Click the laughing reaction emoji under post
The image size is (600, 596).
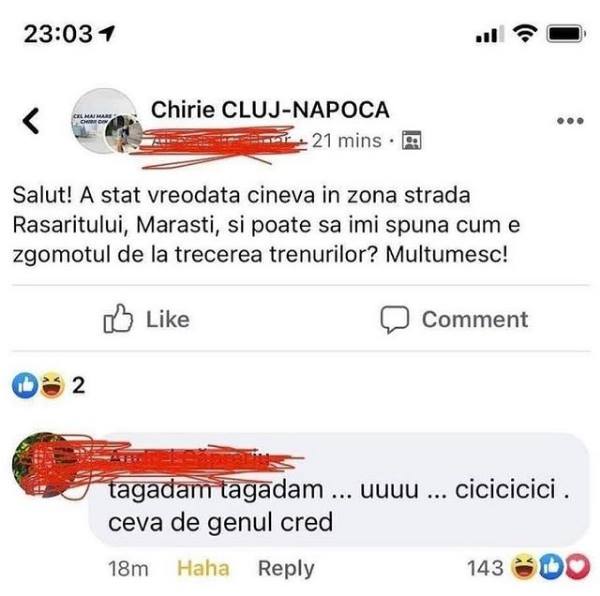[52, 385]
